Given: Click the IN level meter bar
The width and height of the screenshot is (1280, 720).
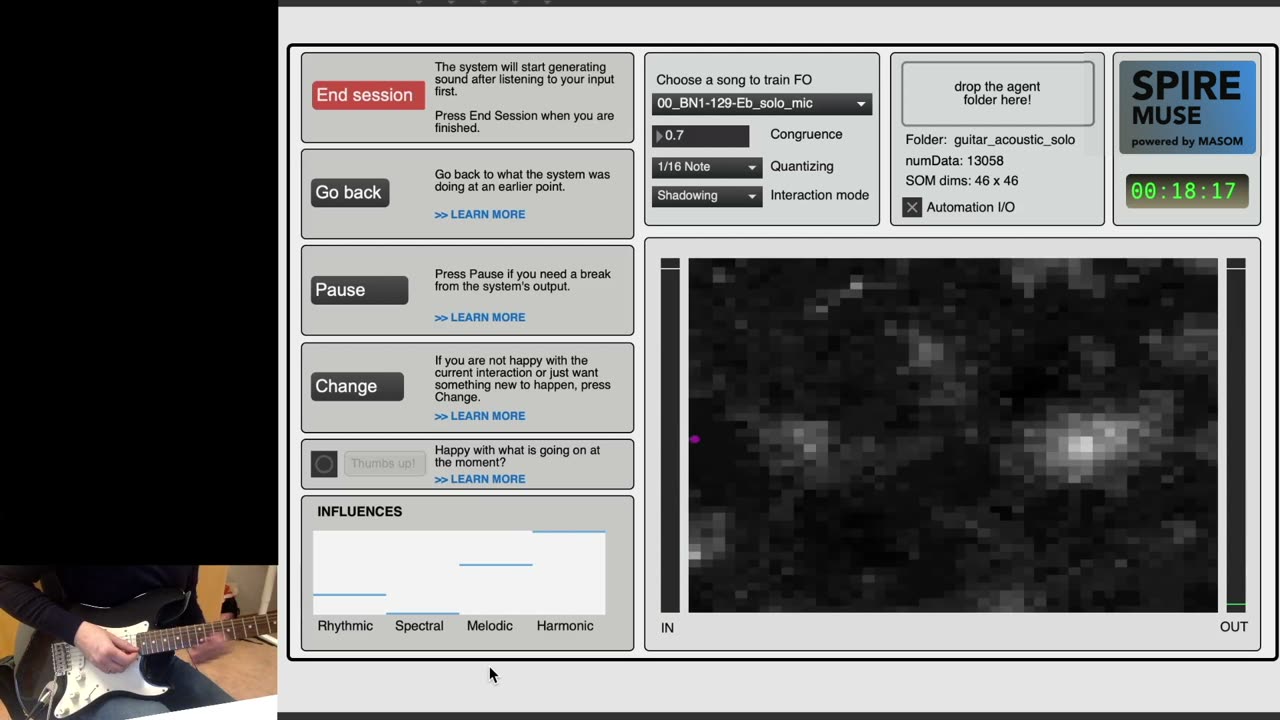Looking at the screenshot, I should 670,435.
